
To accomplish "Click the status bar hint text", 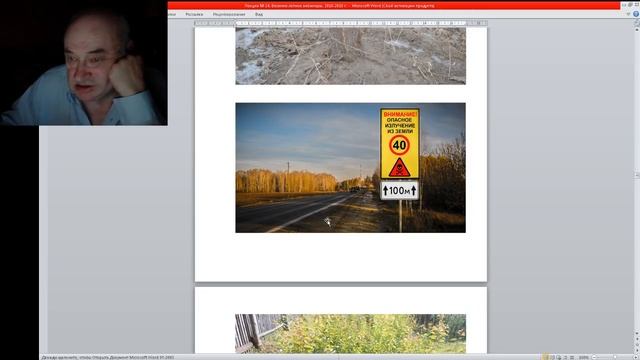I will pos(107,357).
